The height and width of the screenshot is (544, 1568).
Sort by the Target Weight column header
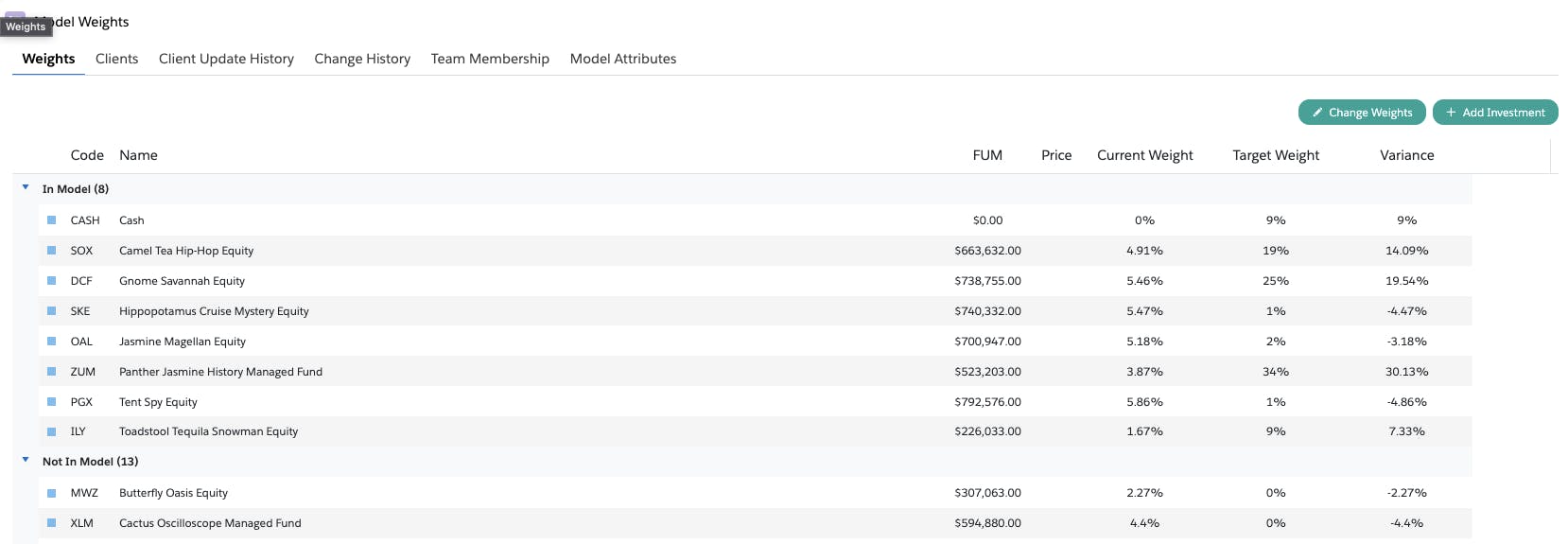[1276, 155]
